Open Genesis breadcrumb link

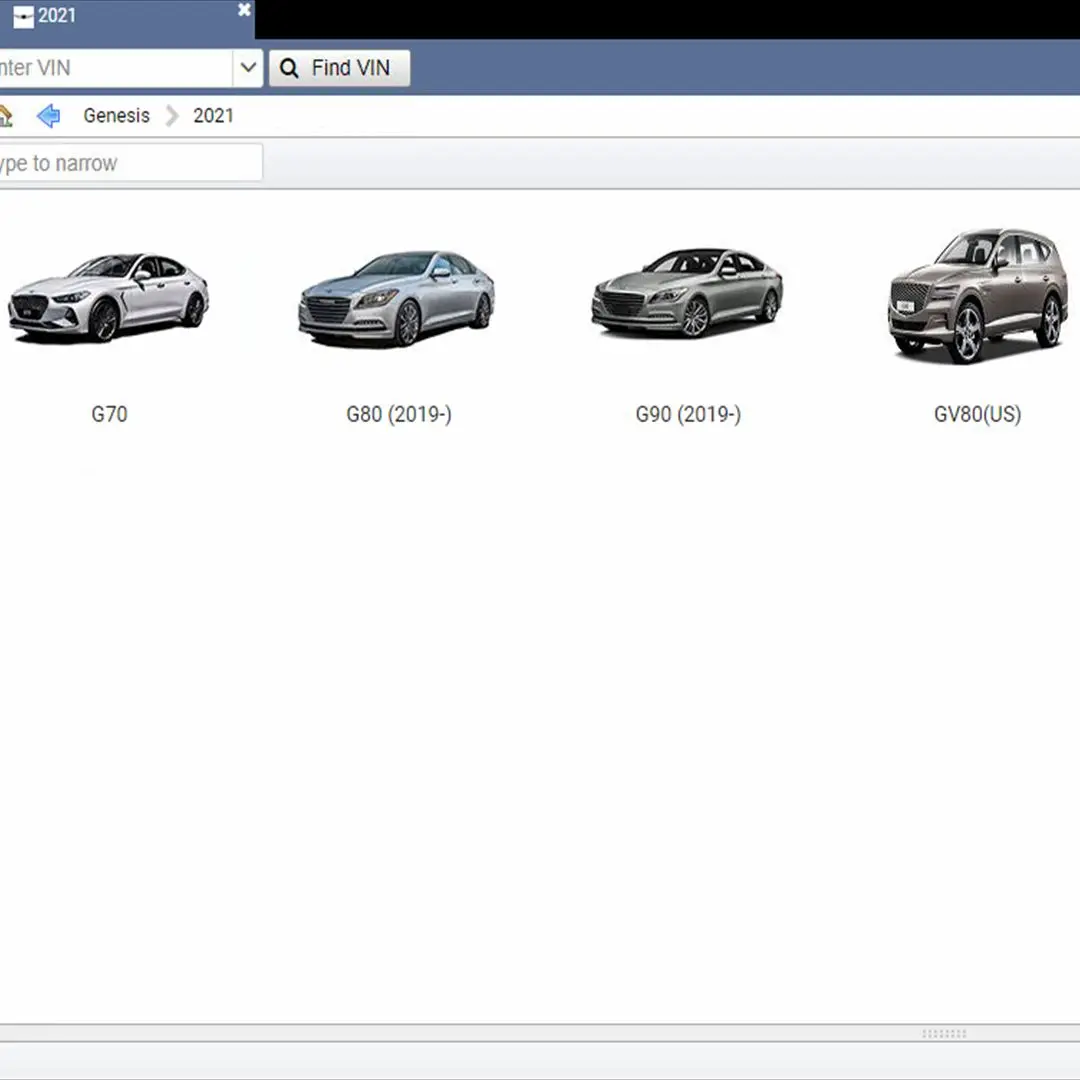pos(116,116)
